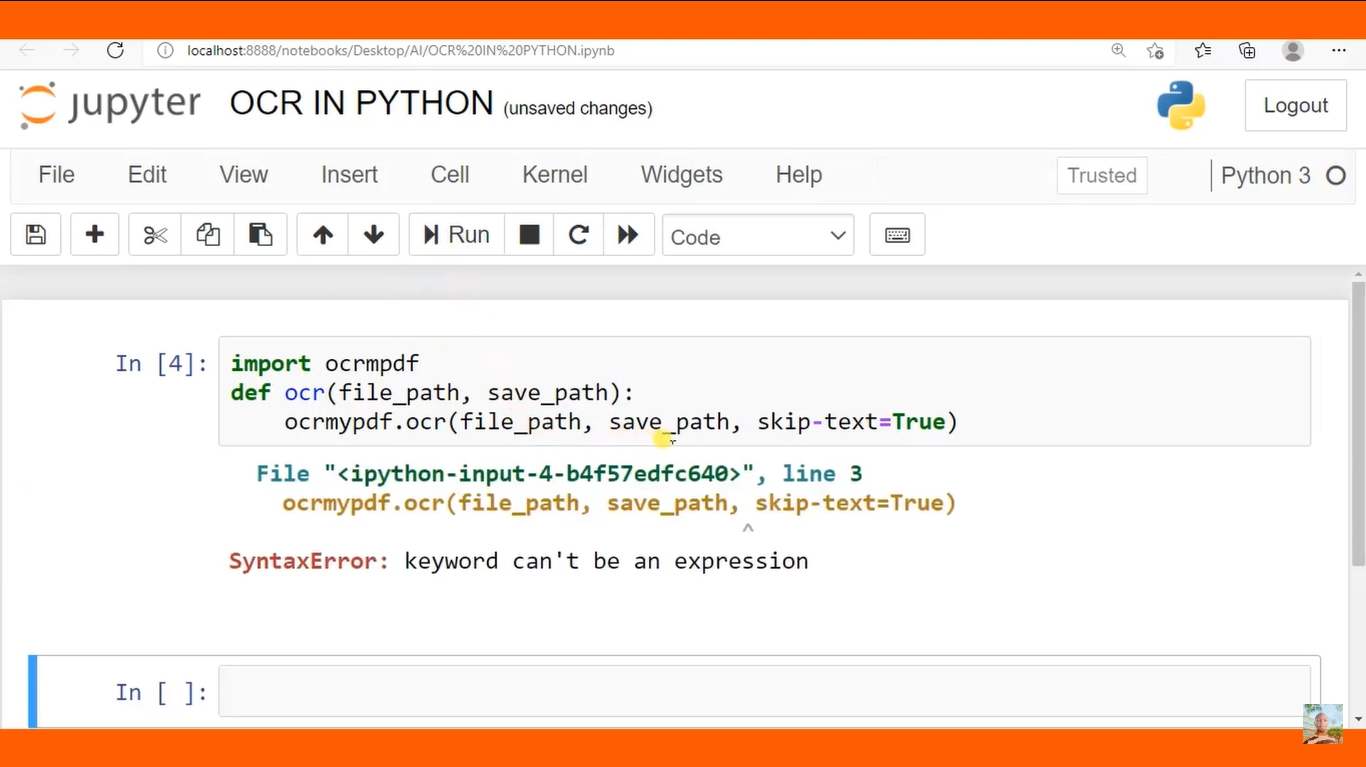This screenshot has height=767, width=1366.
Task: Click skip-text=True in the code cell
Action: 857,421
